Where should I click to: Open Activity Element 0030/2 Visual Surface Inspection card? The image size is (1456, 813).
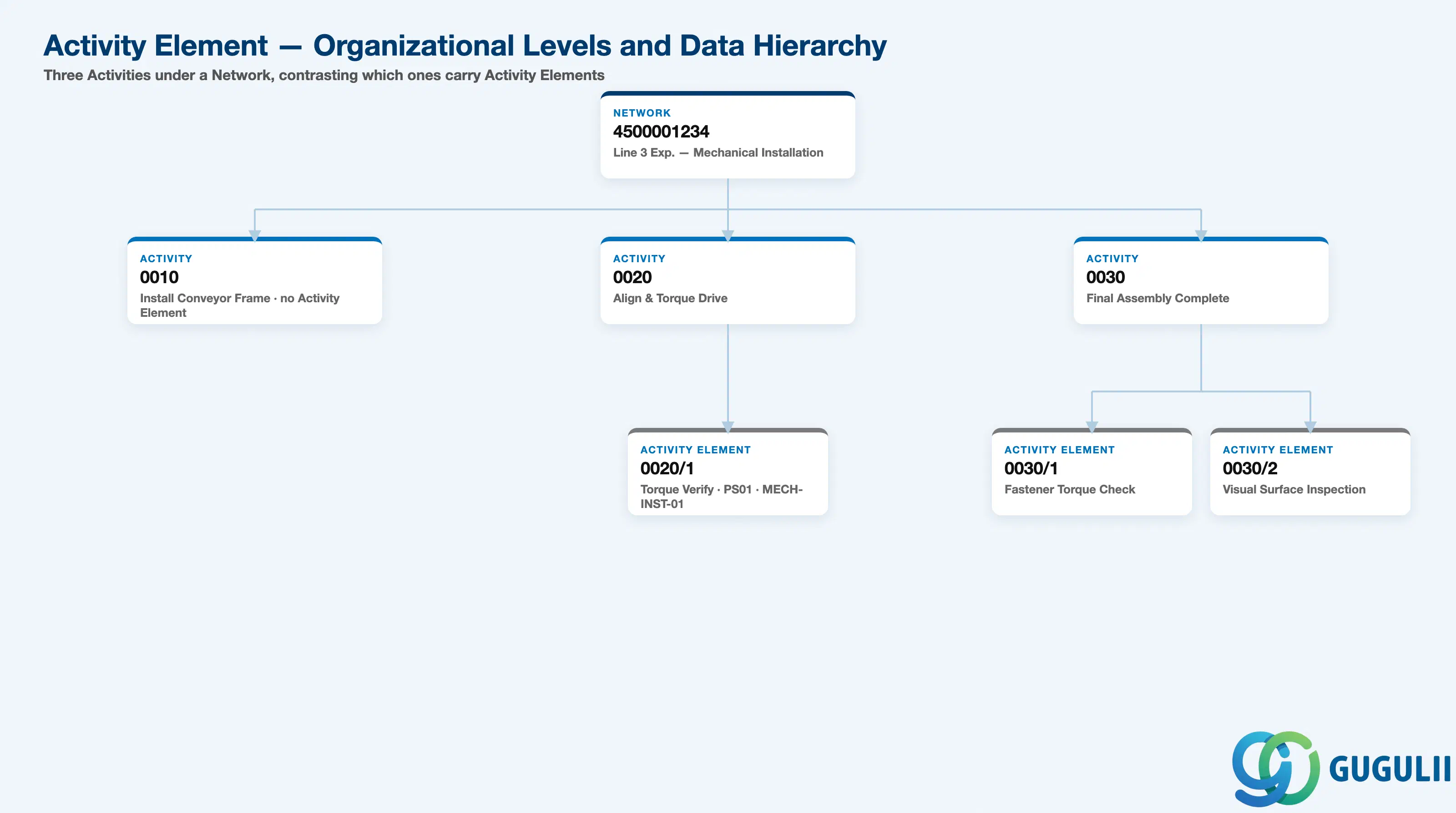1309,472
